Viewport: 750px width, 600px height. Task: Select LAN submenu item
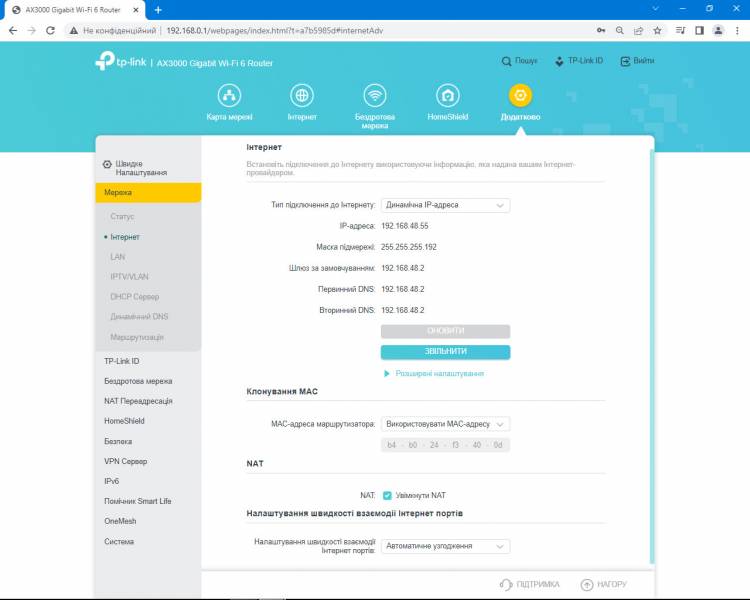point(118,257)
